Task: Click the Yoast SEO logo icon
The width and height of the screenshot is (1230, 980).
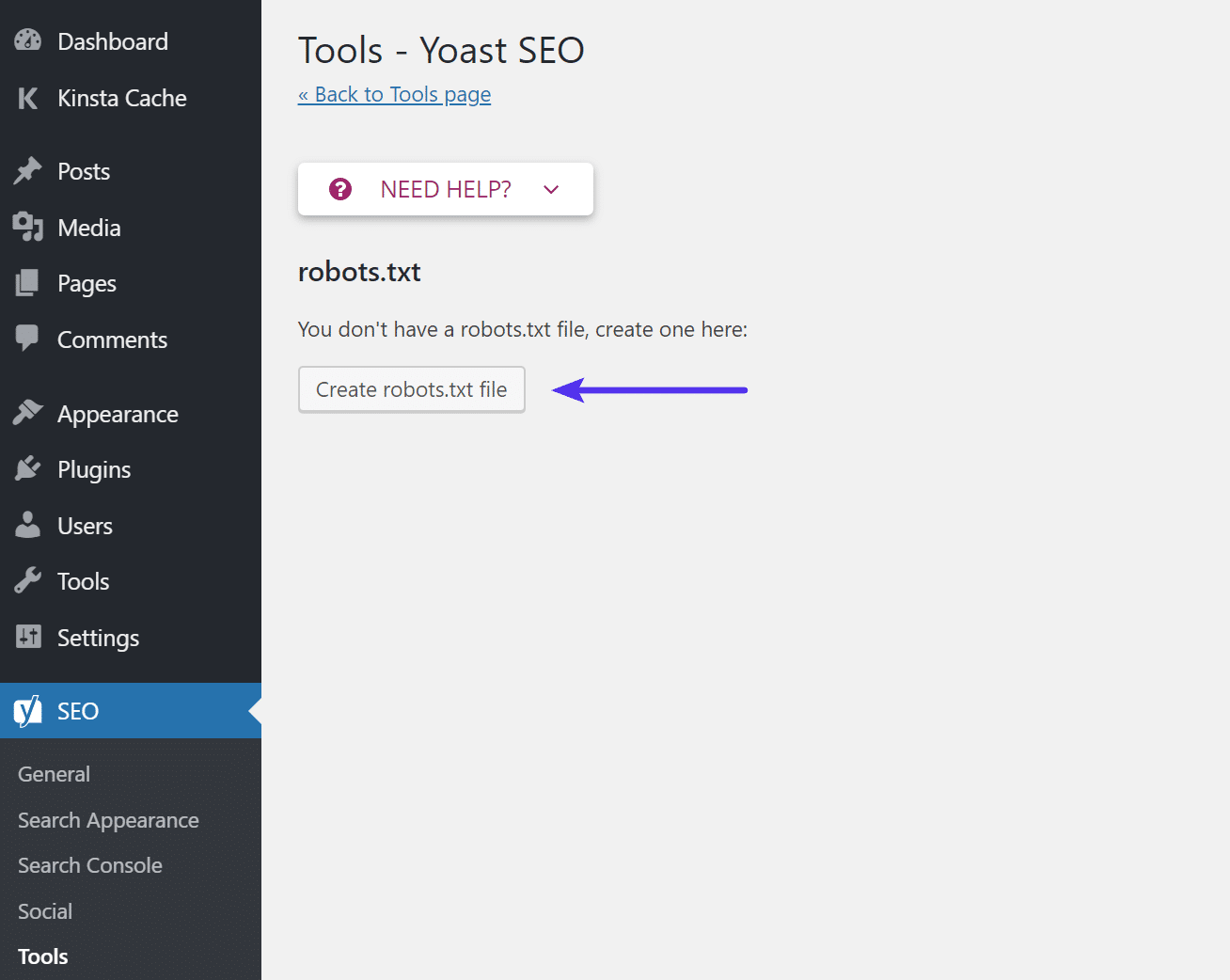Action: tap(25, 711)
